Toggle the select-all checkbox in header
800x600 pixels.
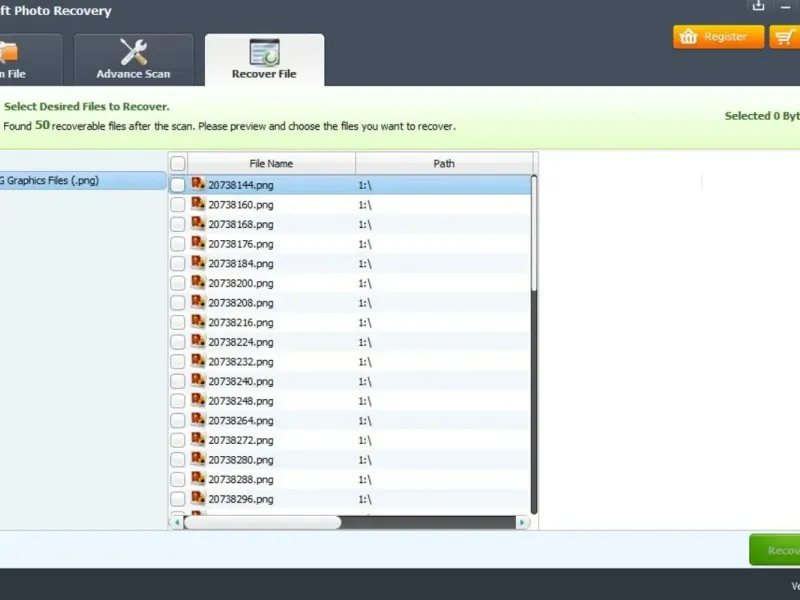(x=178, y=163)
